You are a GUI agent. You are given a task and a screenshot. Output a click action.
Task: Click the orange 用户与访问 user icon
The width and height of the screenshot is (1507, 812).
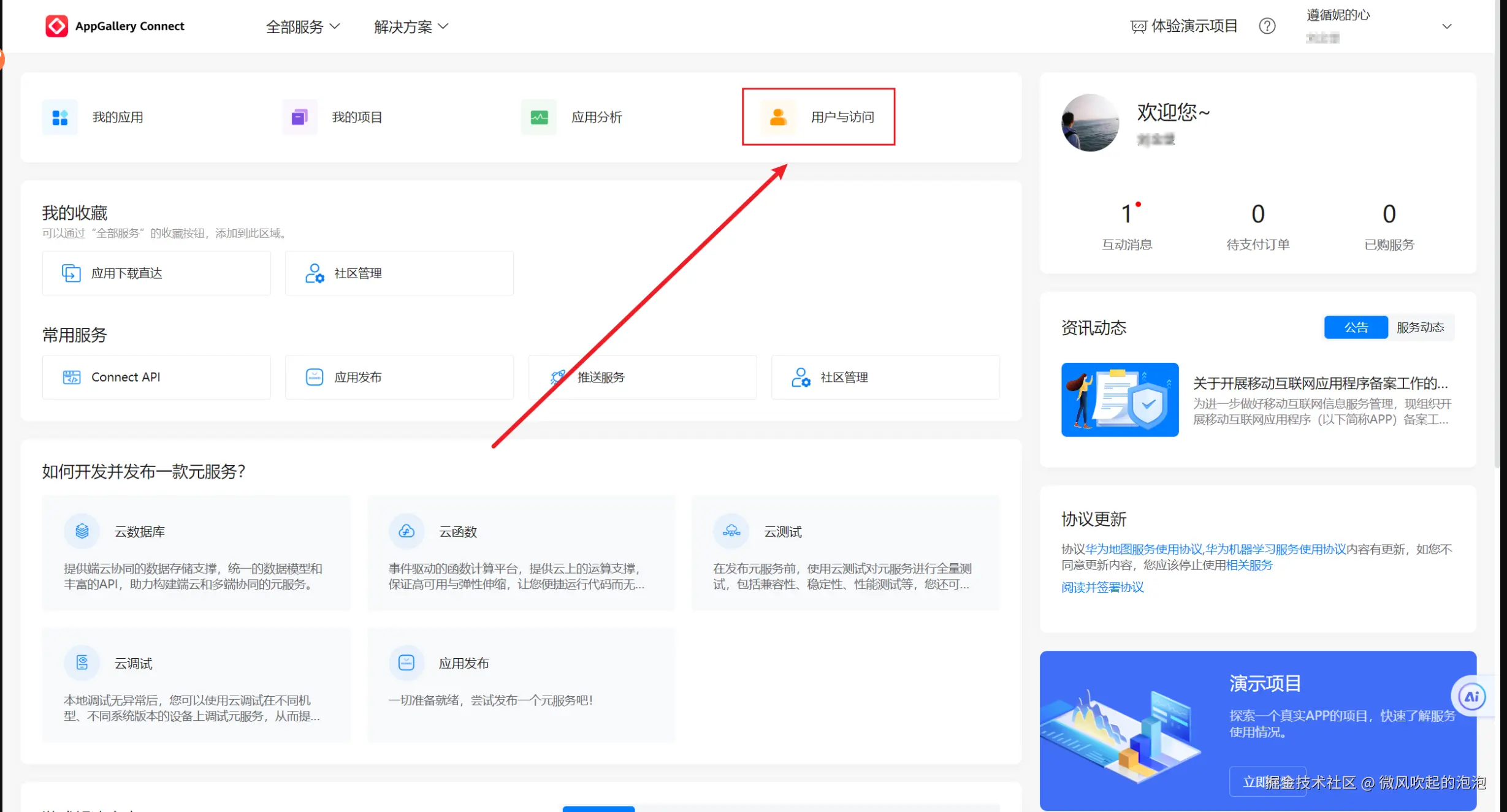point(778,117)
